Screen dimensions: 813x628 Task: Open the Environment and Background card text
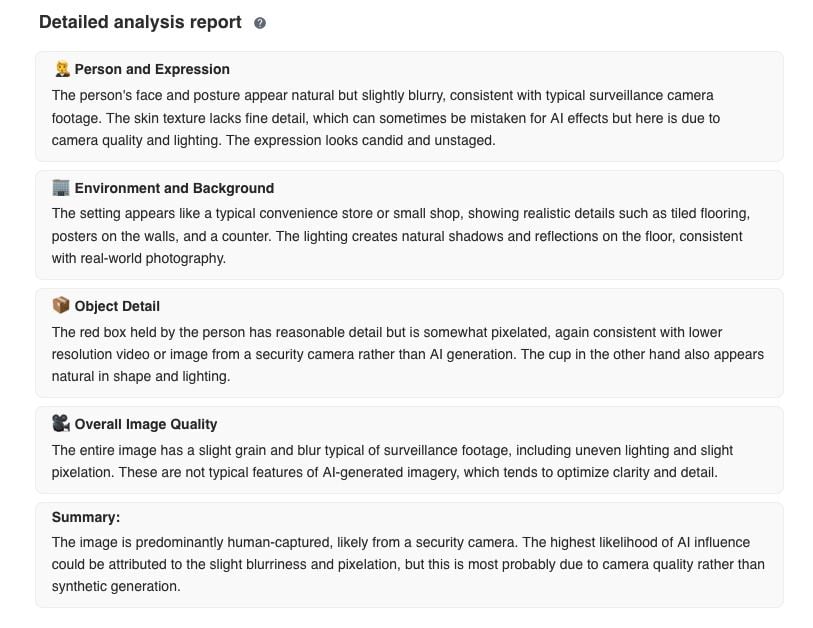click(400, 236)
